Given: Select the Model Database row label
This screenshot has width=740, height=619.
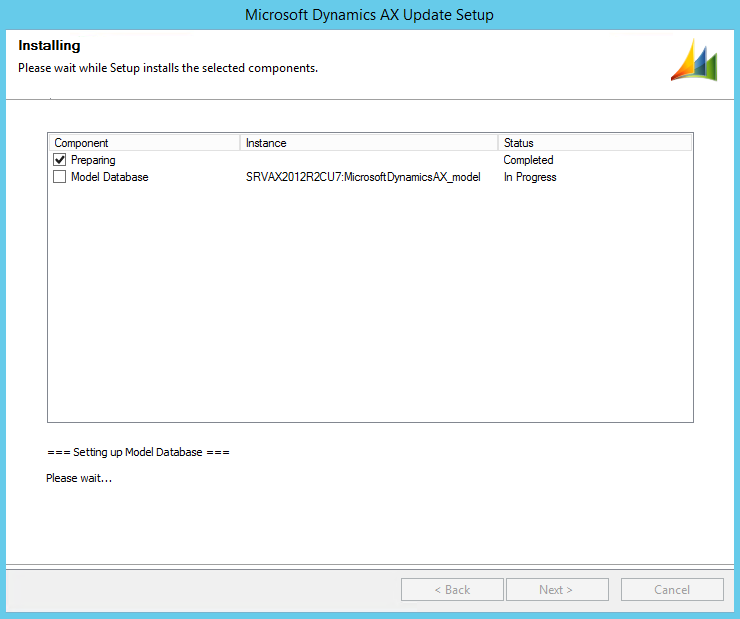Looking at the screenshot, I should click(109, 177).
